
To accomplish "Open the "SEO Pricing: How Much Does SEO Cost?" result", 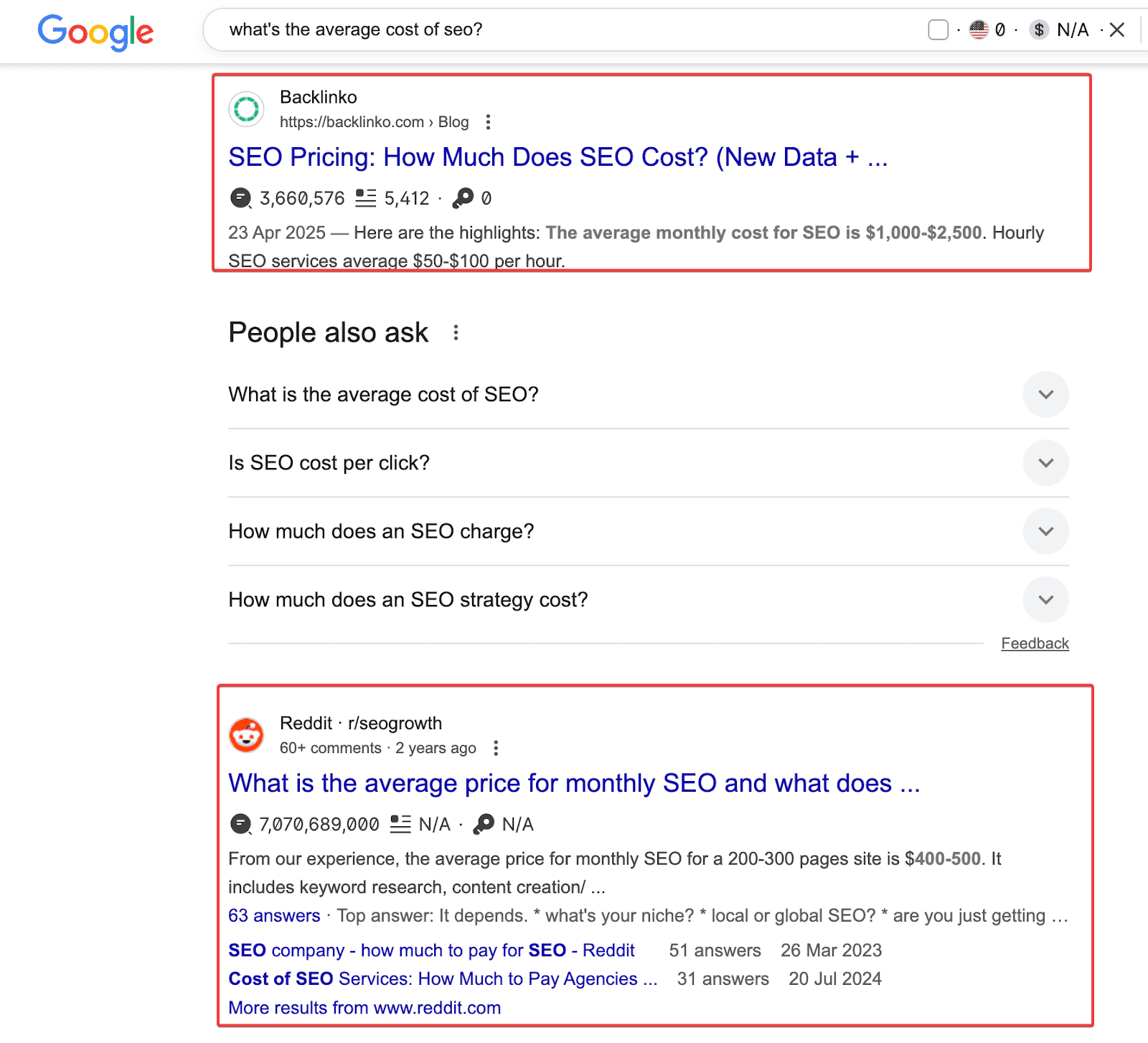I will (x=557, y=157).
